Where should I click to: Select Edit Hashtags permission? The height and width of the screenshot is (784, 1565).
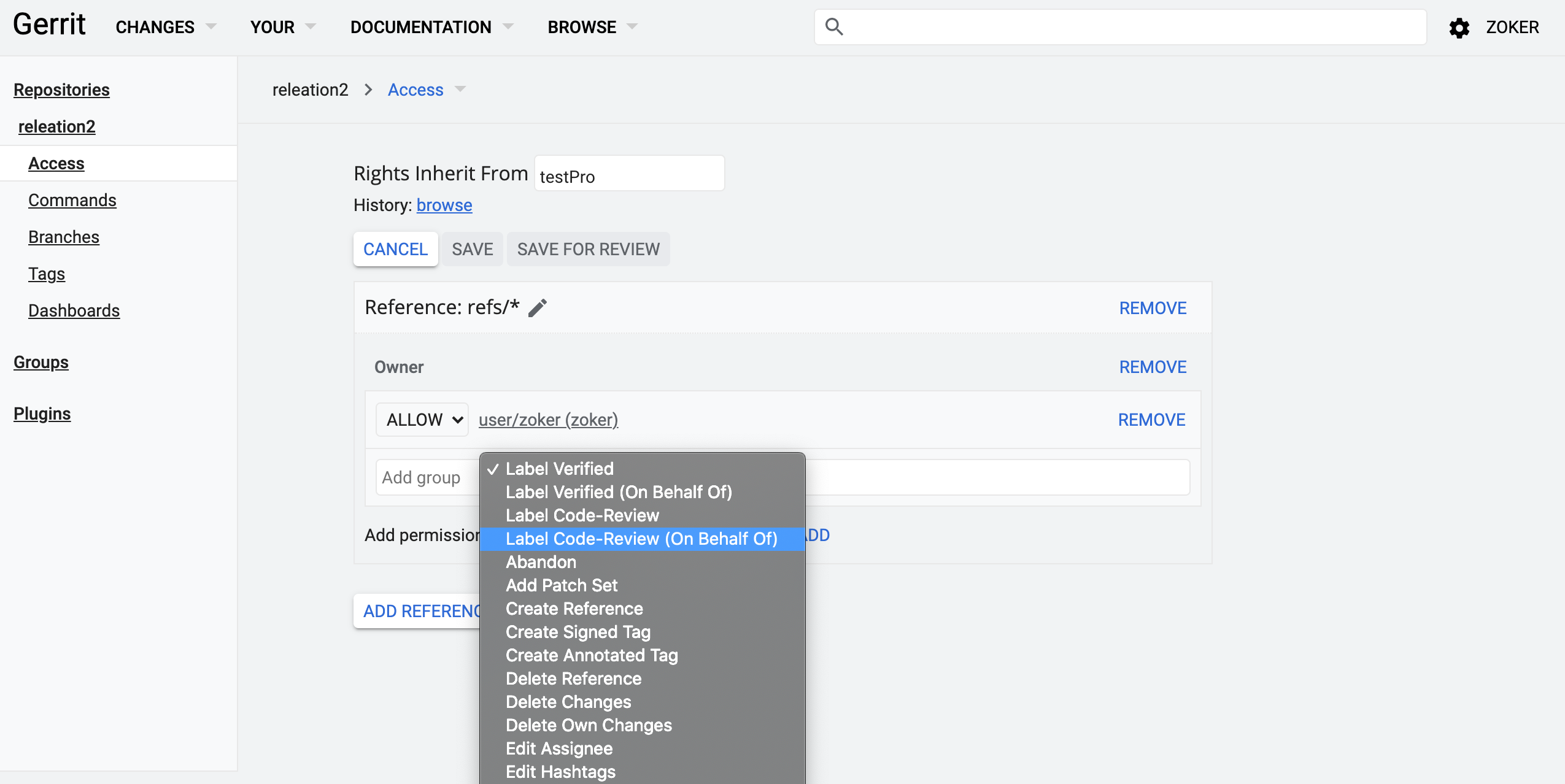point(642,772)
